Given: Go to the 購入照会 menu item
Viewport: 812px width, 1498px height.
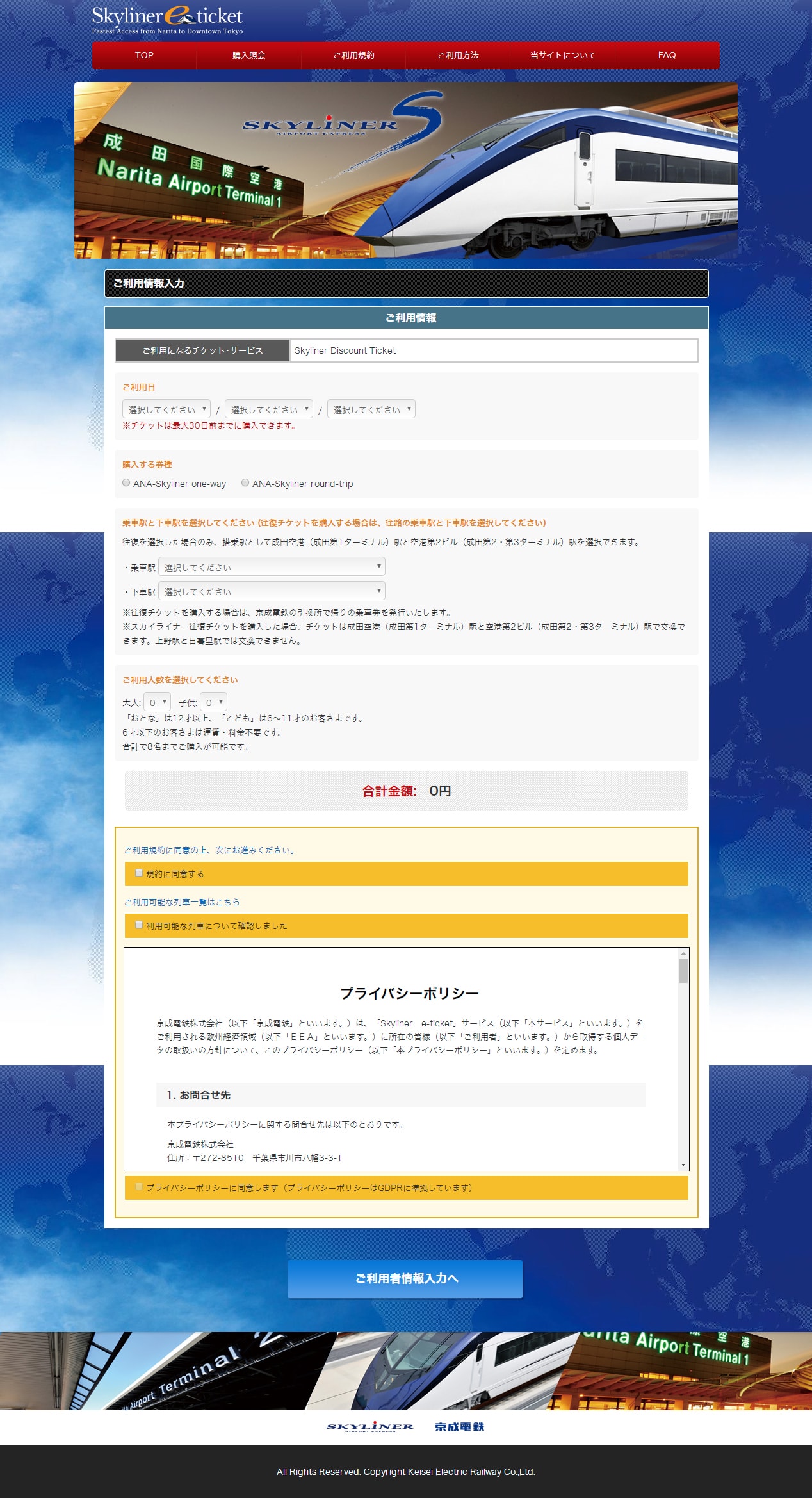Looking at the screenshot, I should (x=248, y=56).
